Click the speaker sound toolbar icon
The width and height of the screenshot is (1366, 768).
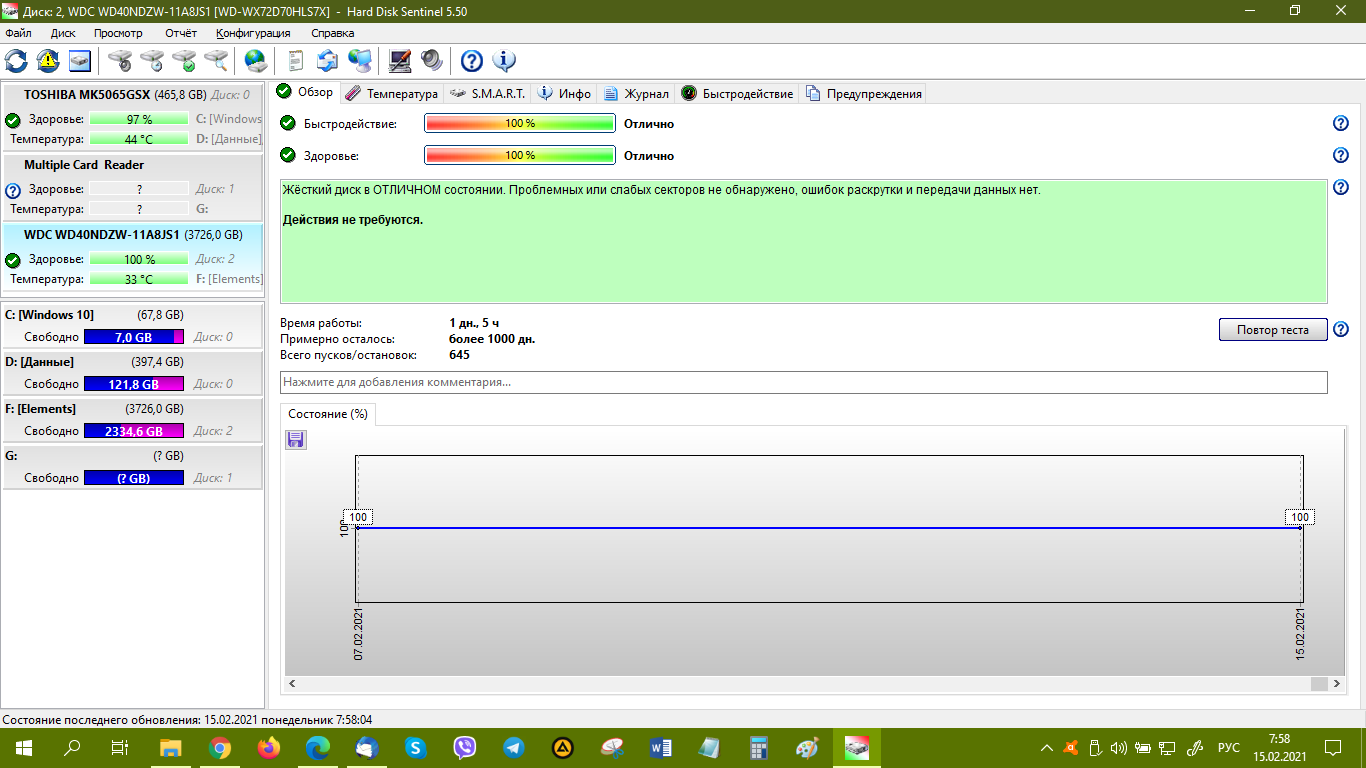pos(432,61)
